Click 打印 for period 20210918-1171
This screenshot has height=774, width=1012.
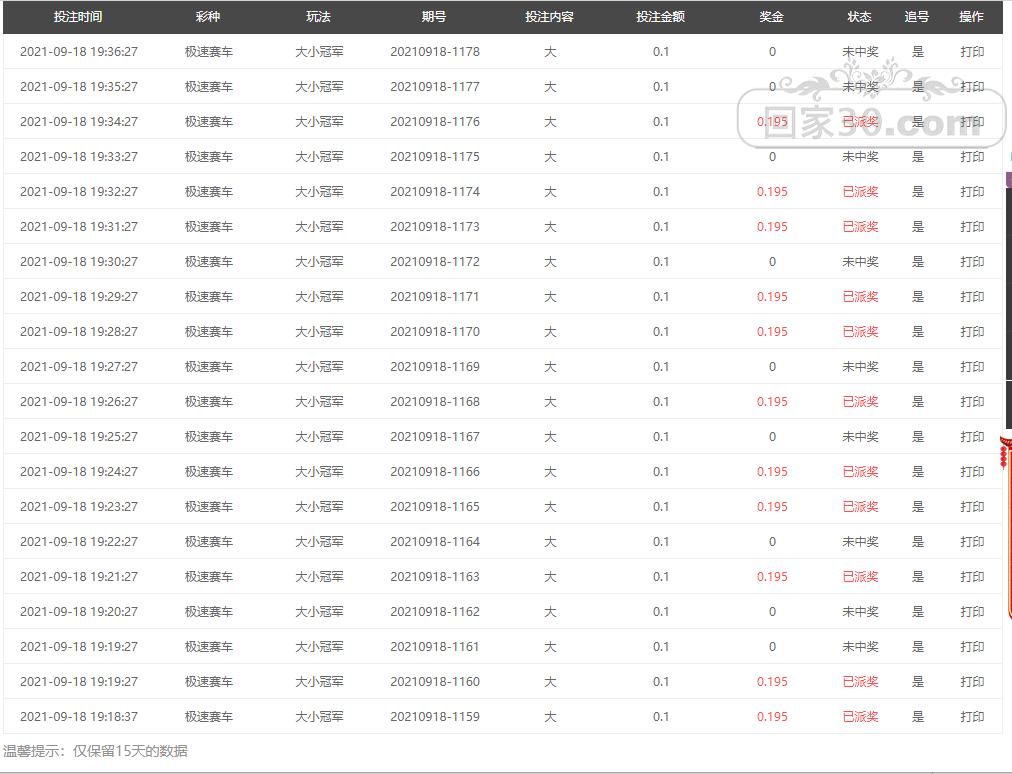click(x=972, y=297)
